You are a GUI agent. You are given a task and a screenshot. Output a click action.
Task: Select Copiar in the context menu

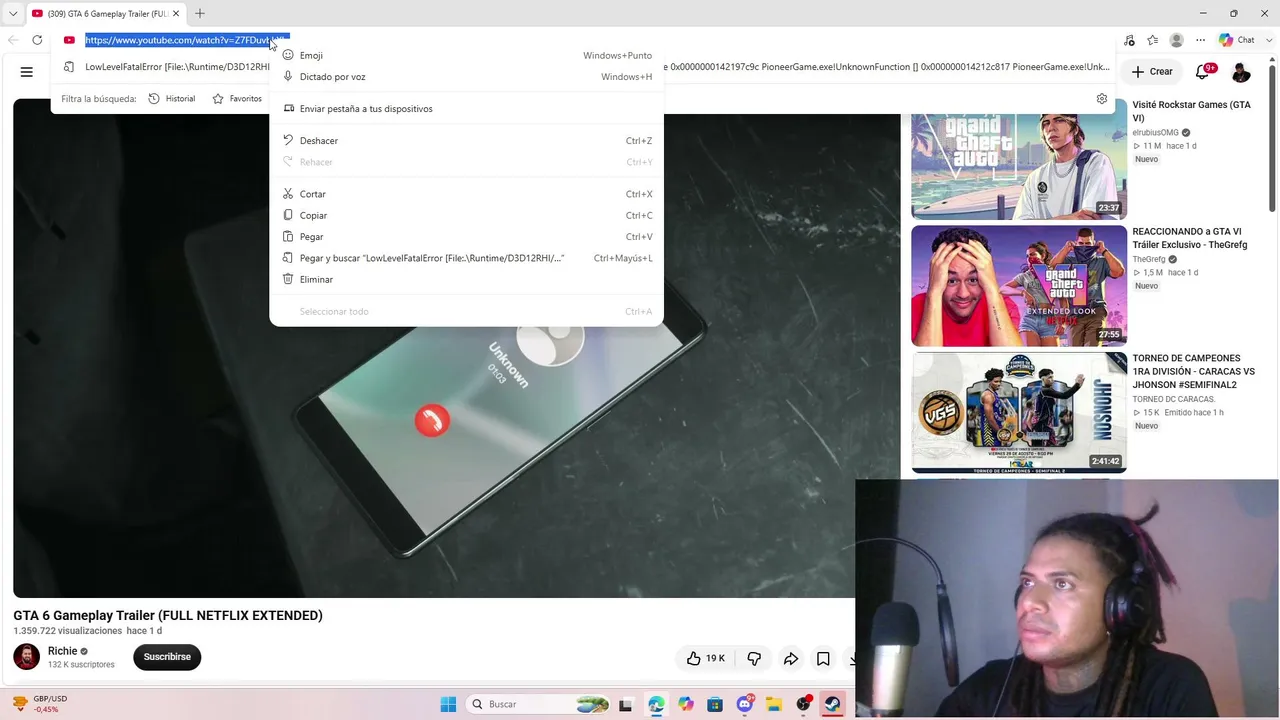(466, 216)
